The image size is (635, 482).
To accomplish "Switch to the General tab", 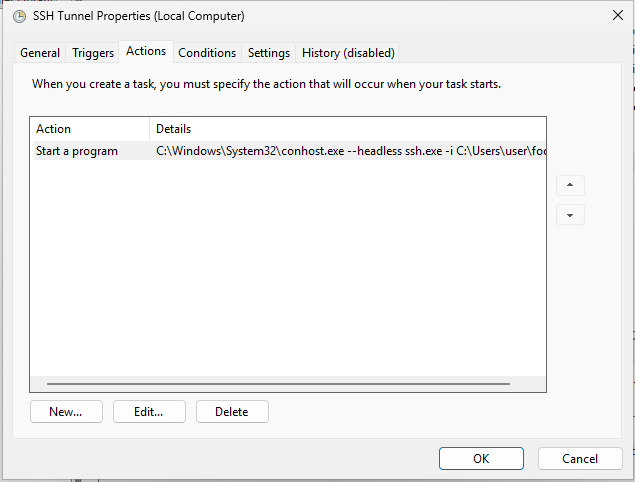I will (x=40, y=53).
